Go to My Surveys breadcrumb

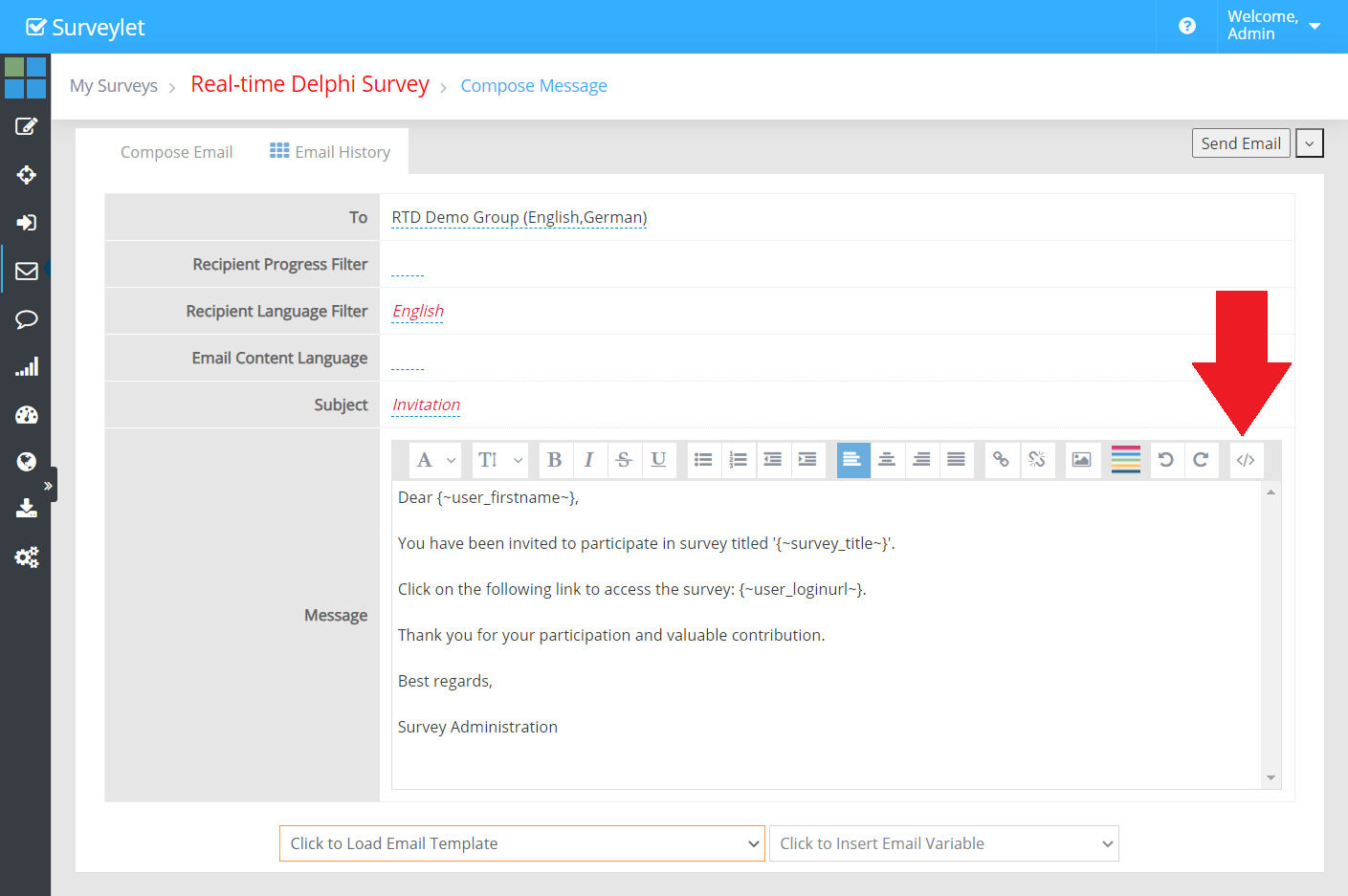114,86
